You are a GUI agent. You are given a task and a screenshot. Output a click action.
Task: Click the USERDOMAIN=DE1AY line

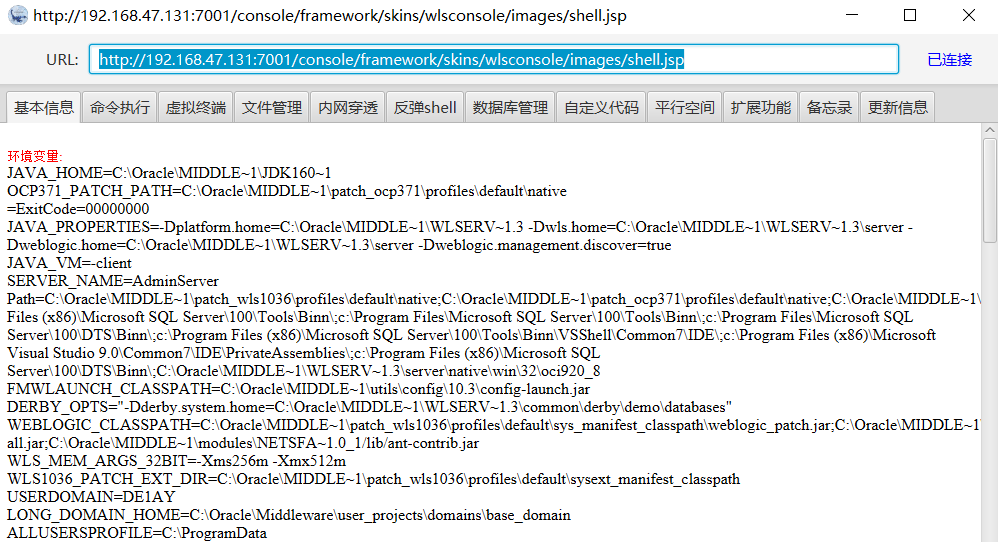(x=91, y=496)
